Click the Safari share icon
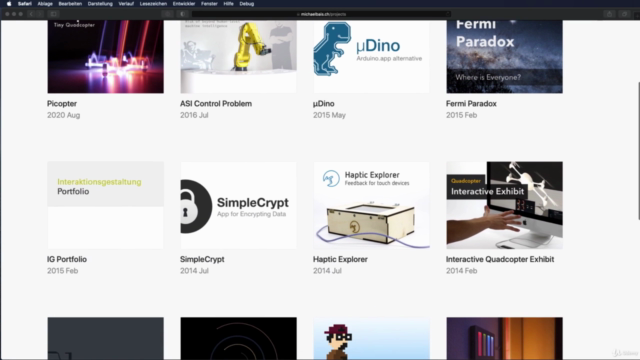 tap(609, 14)
